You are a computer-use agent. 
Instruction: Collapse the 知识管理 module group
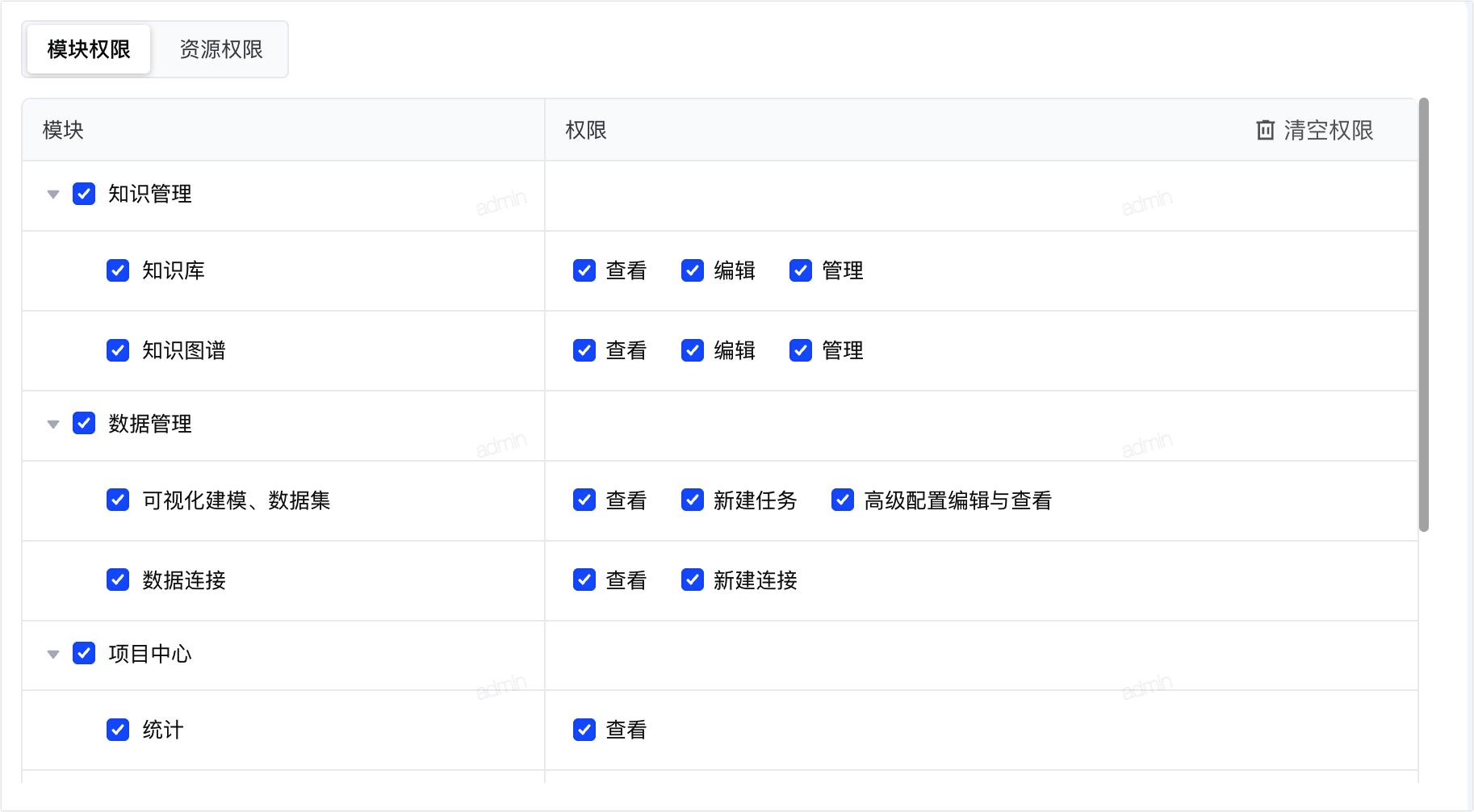53,195
